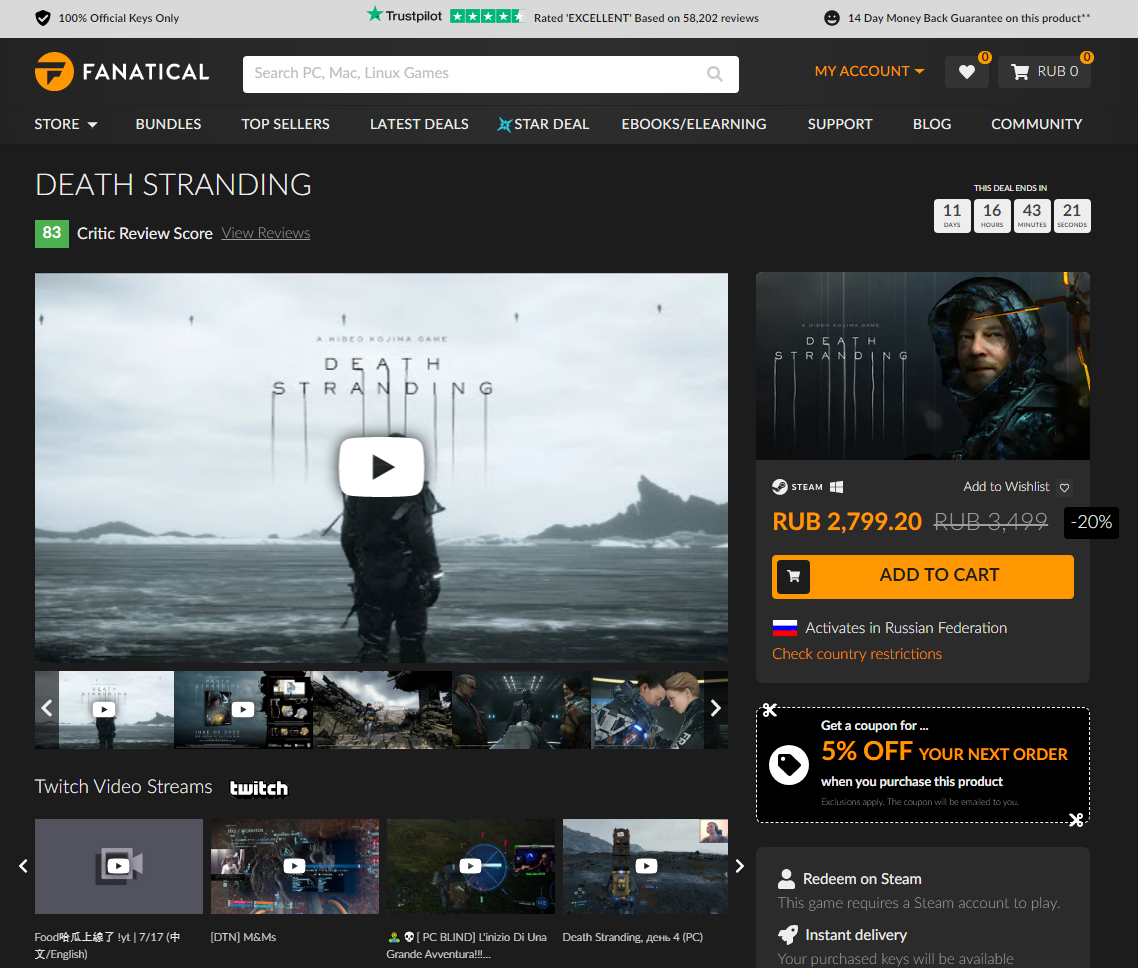The width and height of the screenshot is (1138, 968).
Task: Click the Russian flag icon
Action: (785, 628)
